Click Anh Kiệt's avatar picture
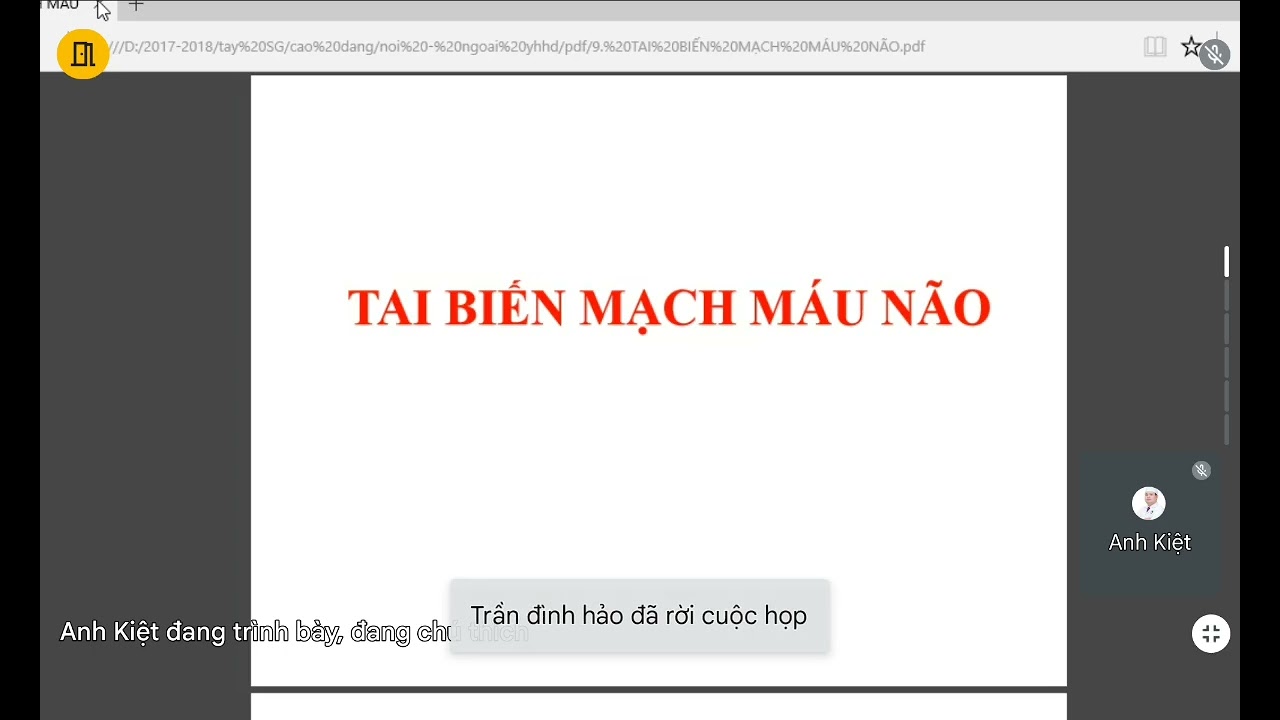1280x720 pixels. tap(1149, 503)
